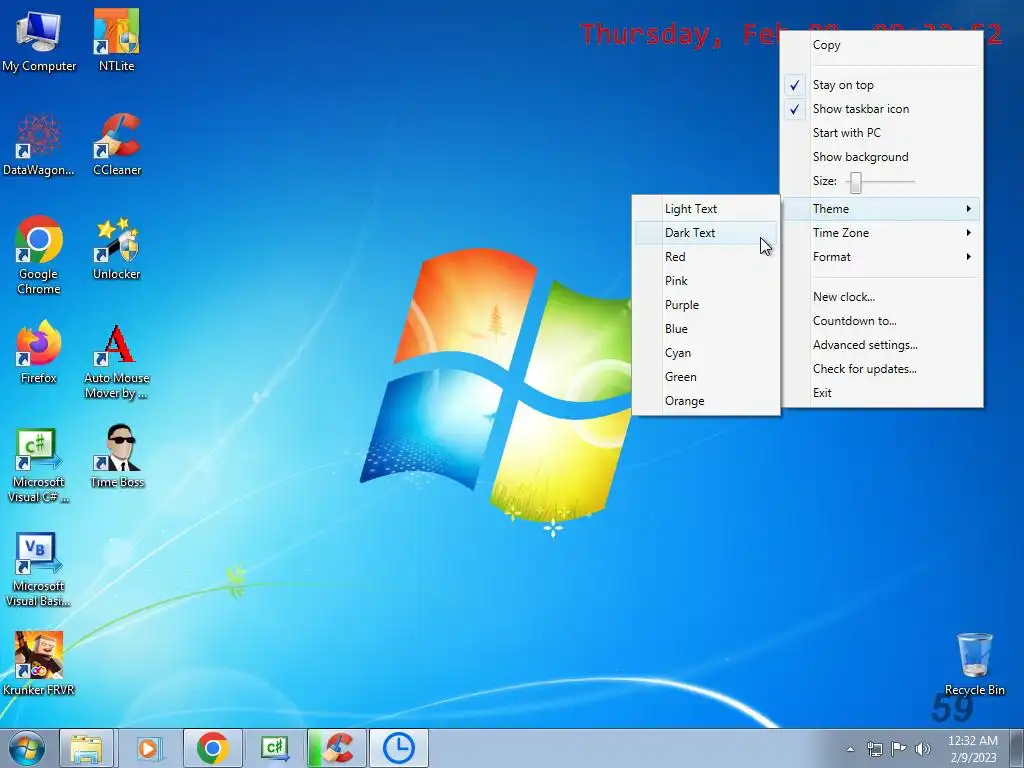Screen dimensions: 1024x768
Task: Select the Auto Mouse Mover desktop shortcut
Action: coord(116,361)
